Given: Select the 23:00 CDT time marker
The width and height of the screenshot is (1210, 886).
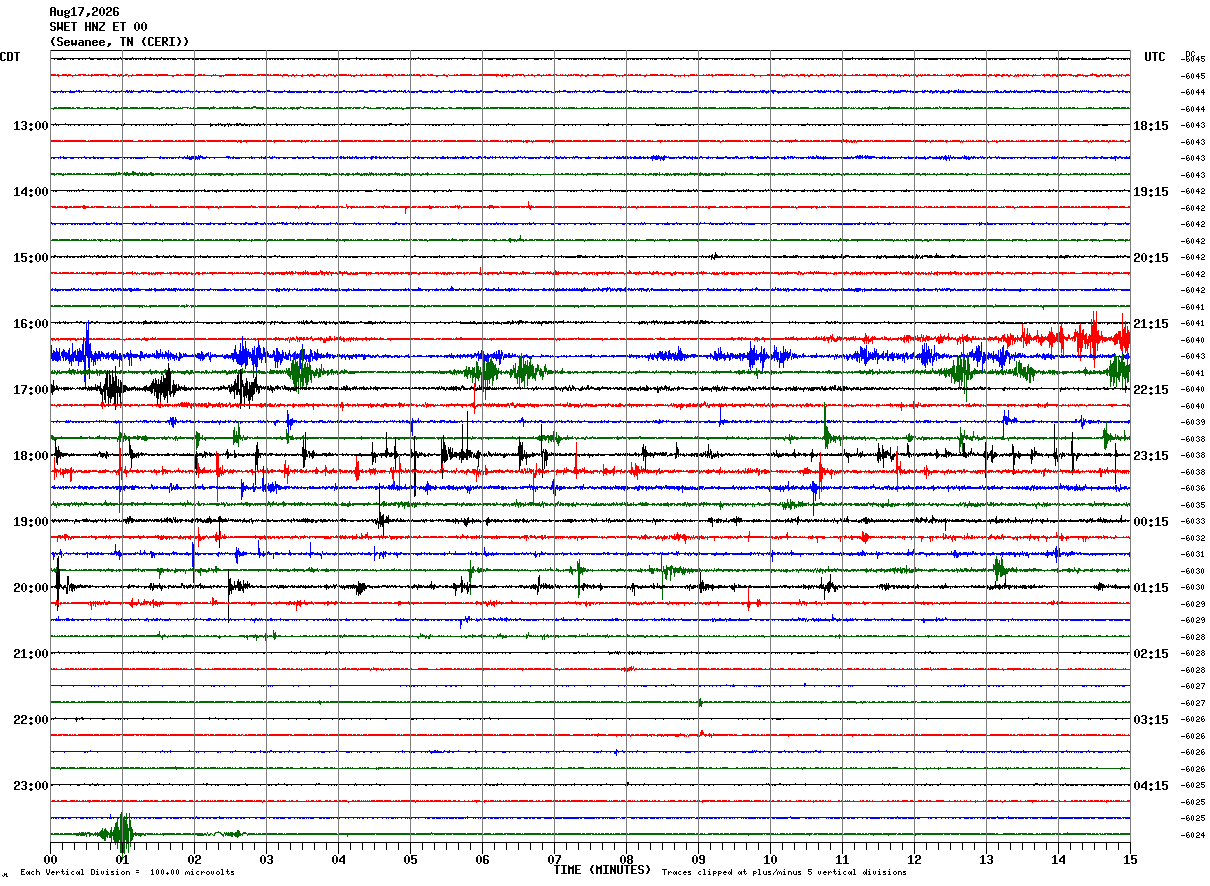Looking at the screenshot, I should coord(30,786).
